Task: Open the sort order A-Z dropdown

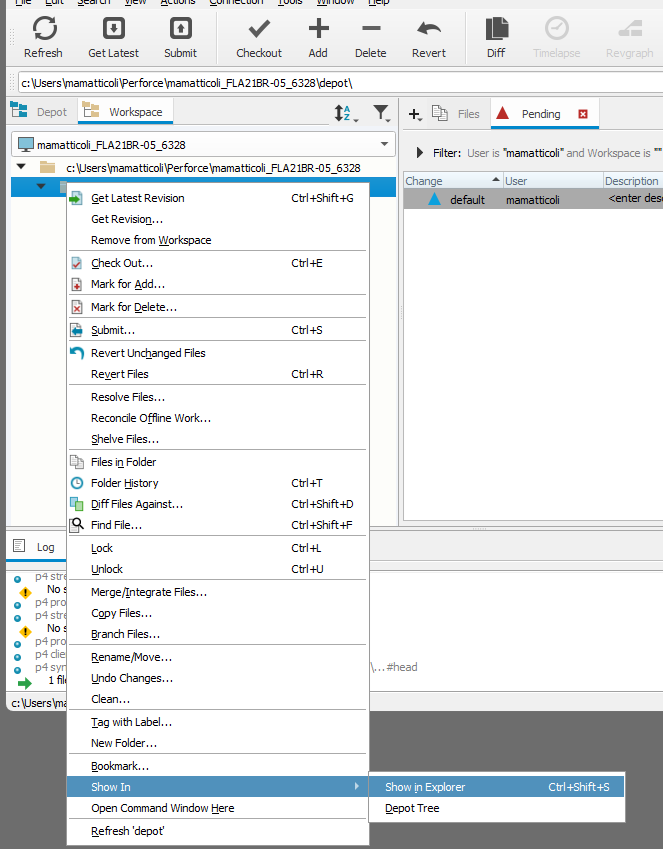Action: tap(345, 114)
